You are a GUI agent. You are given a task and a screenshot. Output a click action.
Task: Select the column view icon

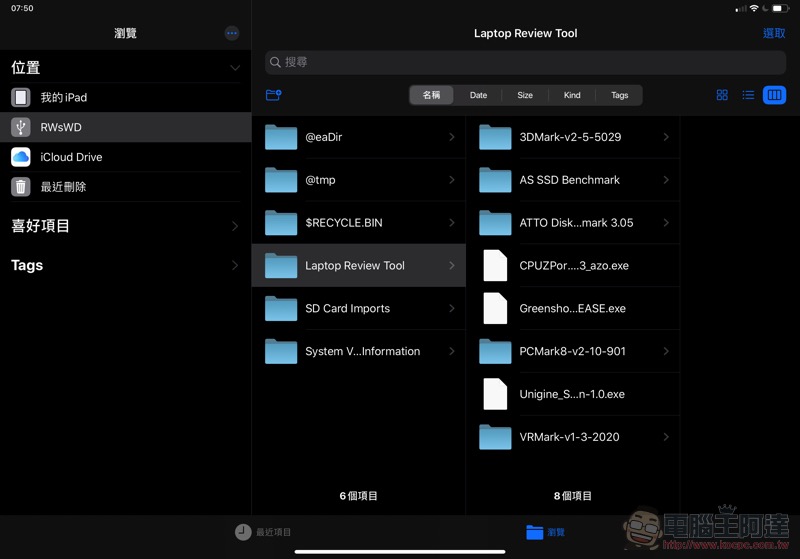[x=774, y=95]
